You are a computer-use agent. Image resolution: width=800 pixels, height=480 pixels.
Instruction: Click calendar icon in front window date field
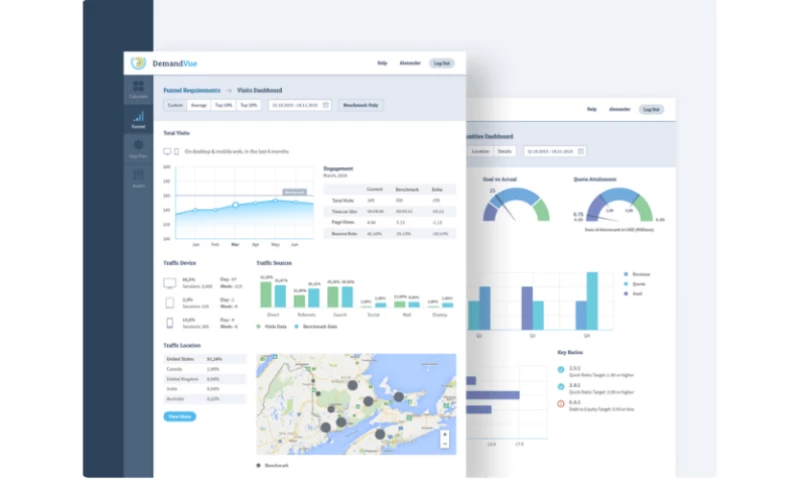pyautogui.click(x=326, y=105)
